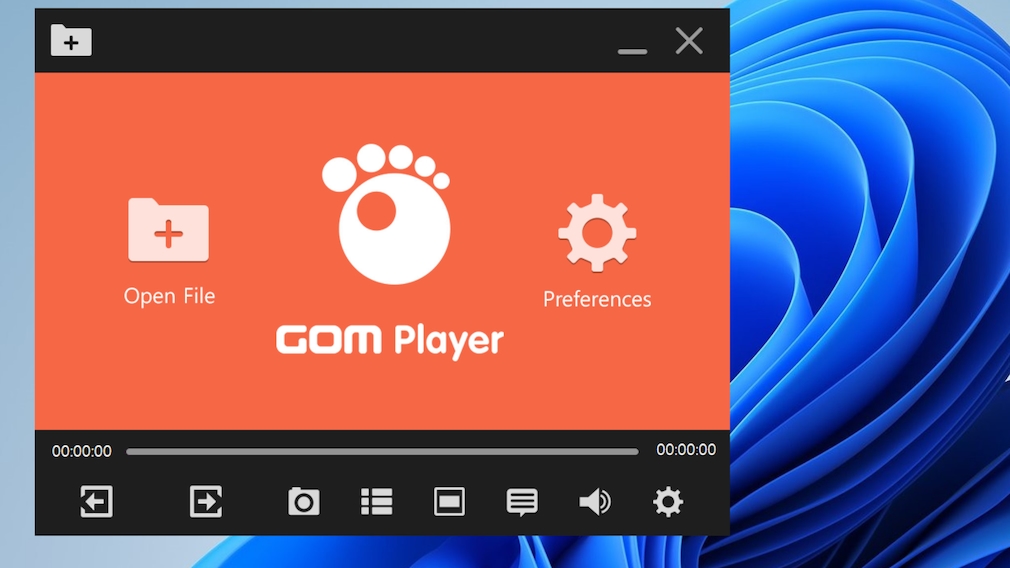Viewport: 1010px width, 568px height.
Task: Click the GOM Player wordmark text
Action: [x=390, y=341]
